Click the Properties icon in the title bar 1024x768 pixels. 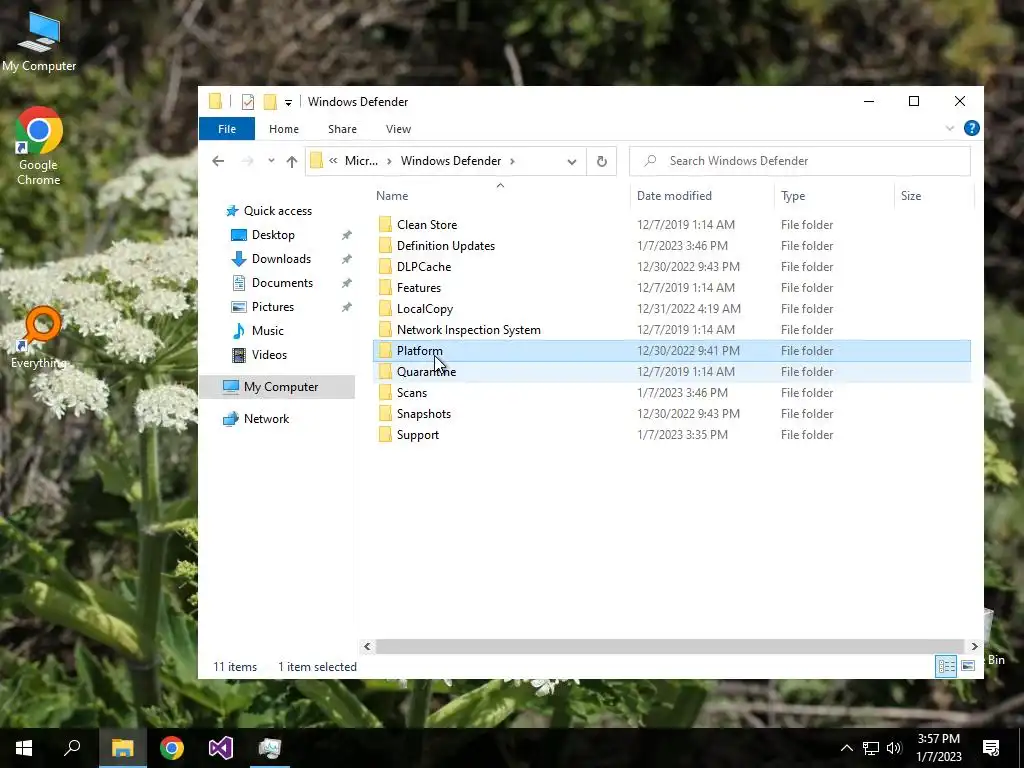click(x=248, y=102)
